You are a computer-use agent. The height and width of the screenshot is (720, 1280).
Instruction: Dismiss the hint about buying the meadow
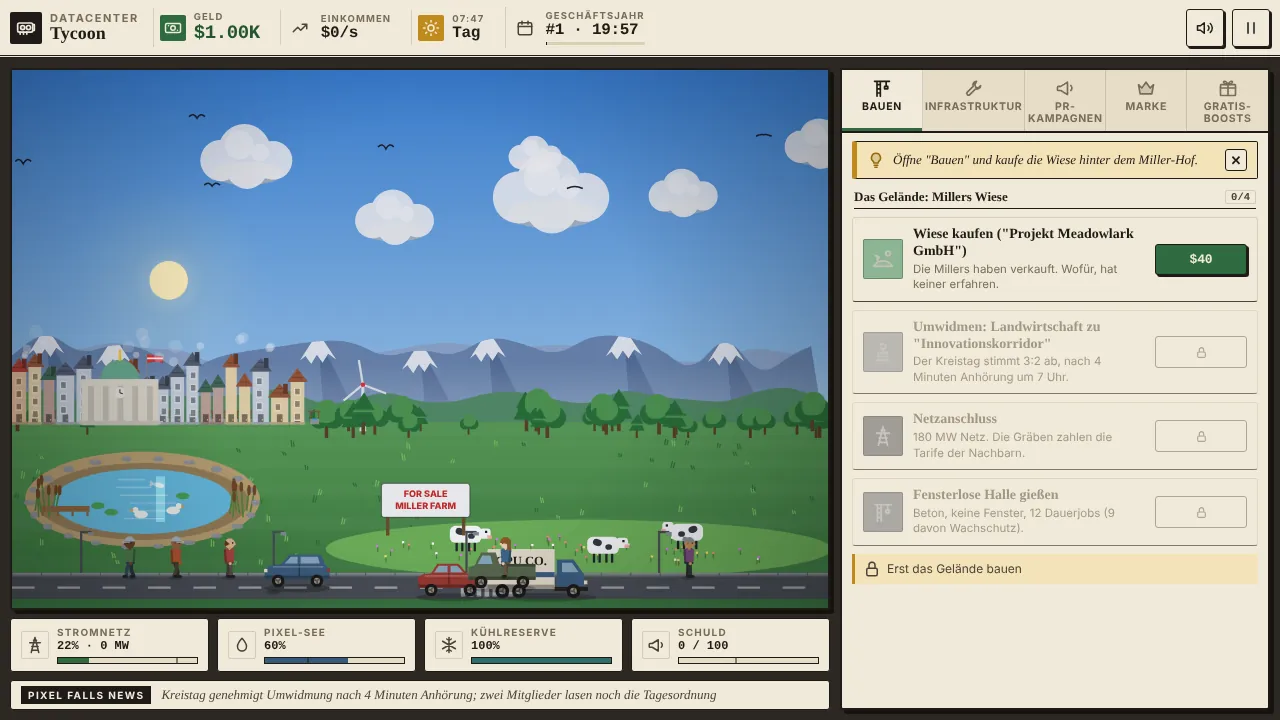point(1236,160)
